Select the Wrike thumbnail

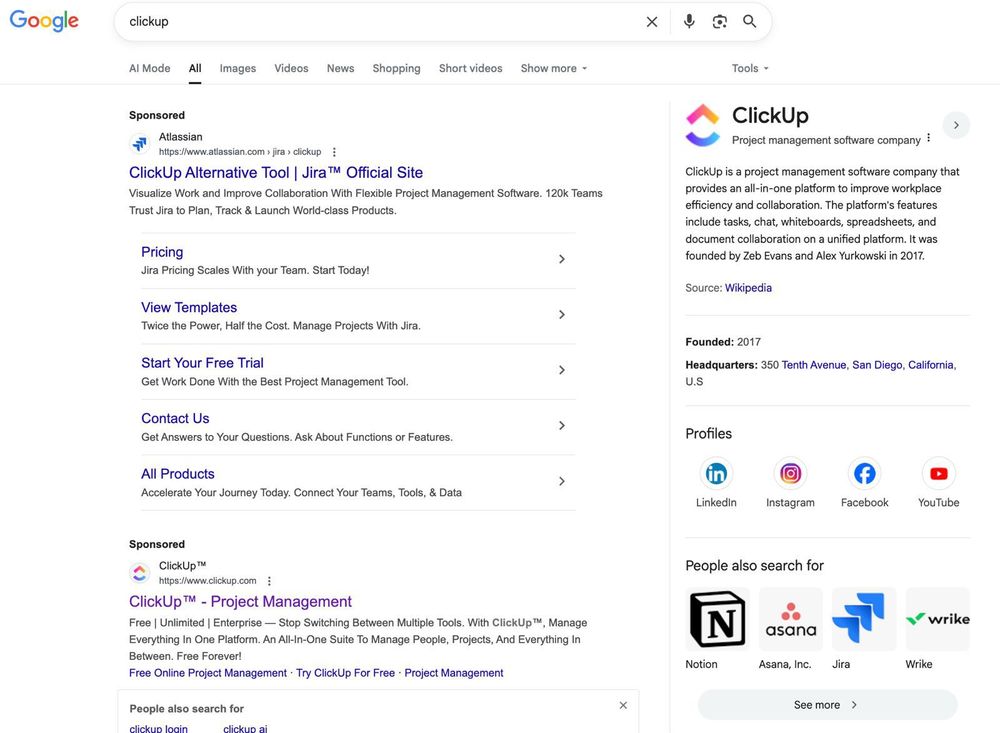[938, 619]
